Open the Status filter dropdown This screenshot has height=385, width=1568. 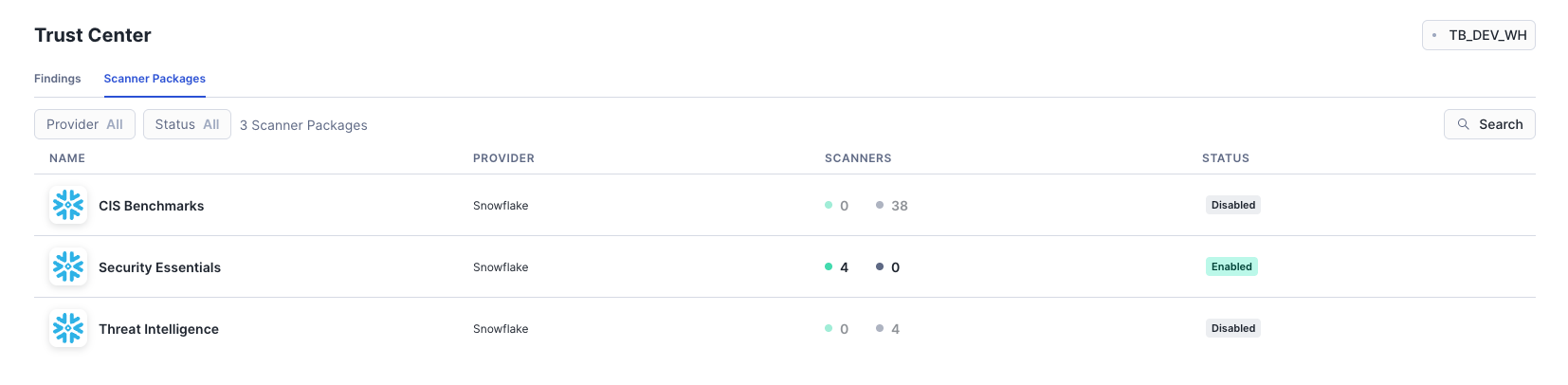tap(187, 124)
